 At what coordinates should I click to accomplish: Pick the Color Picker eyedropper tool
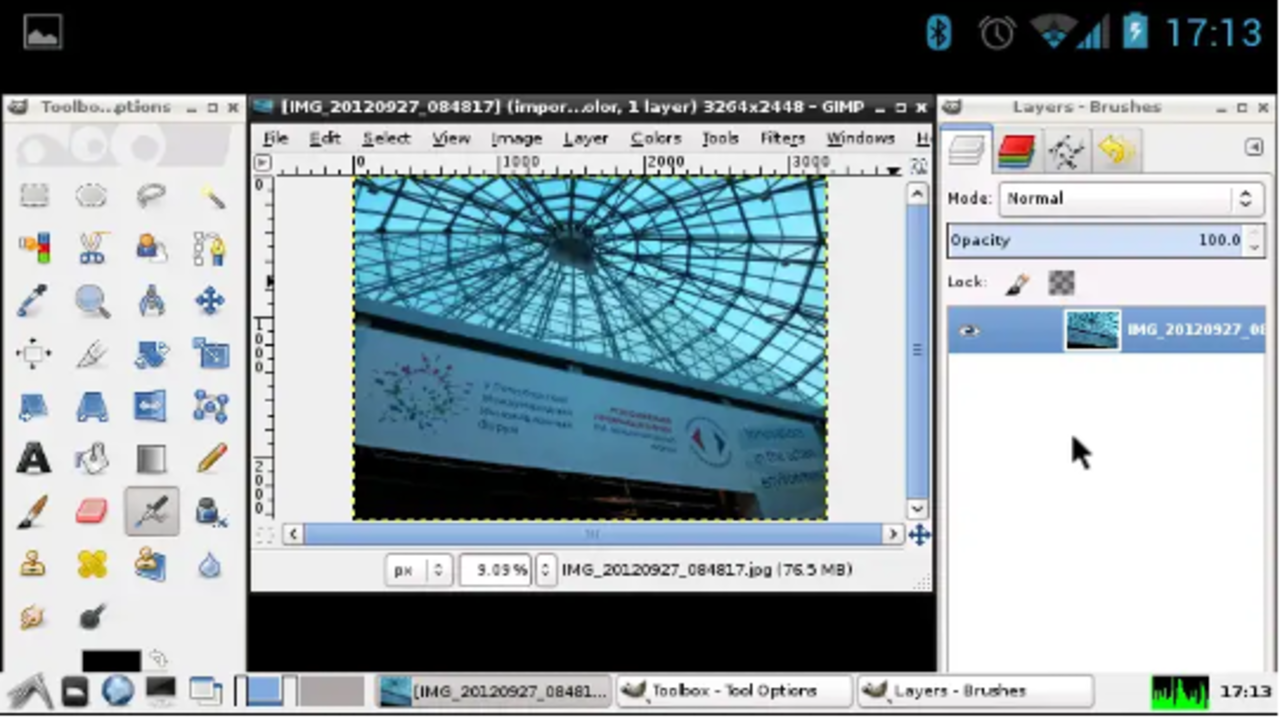pyautogui.click(x=35, y=302)
